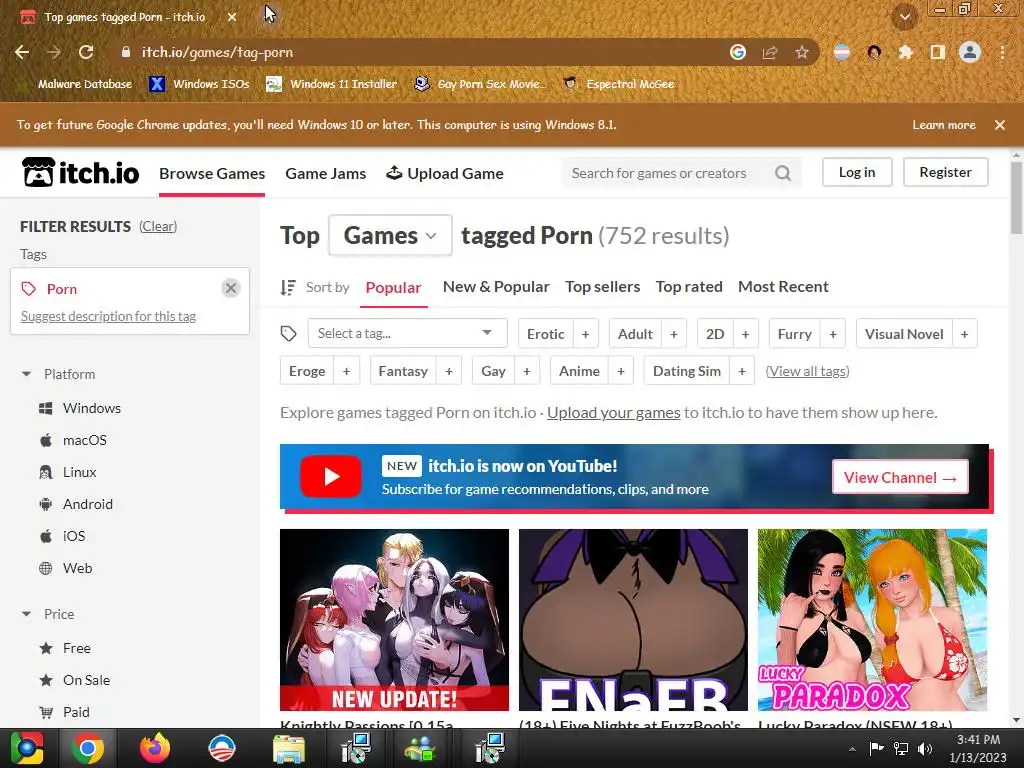Click Learn more in update notice
Image resolution: width=1024 pixels, height=768 pixels.
[944, 125]
